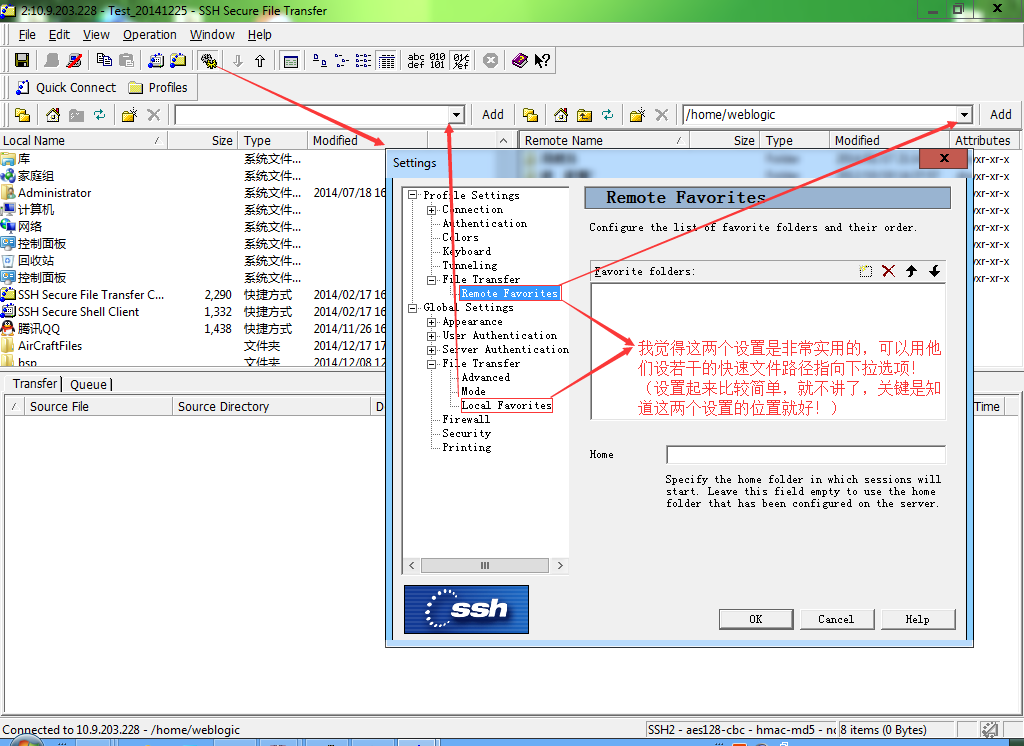
Task: Click the Copy icon in main toolbar
Action: click(104, 61)
